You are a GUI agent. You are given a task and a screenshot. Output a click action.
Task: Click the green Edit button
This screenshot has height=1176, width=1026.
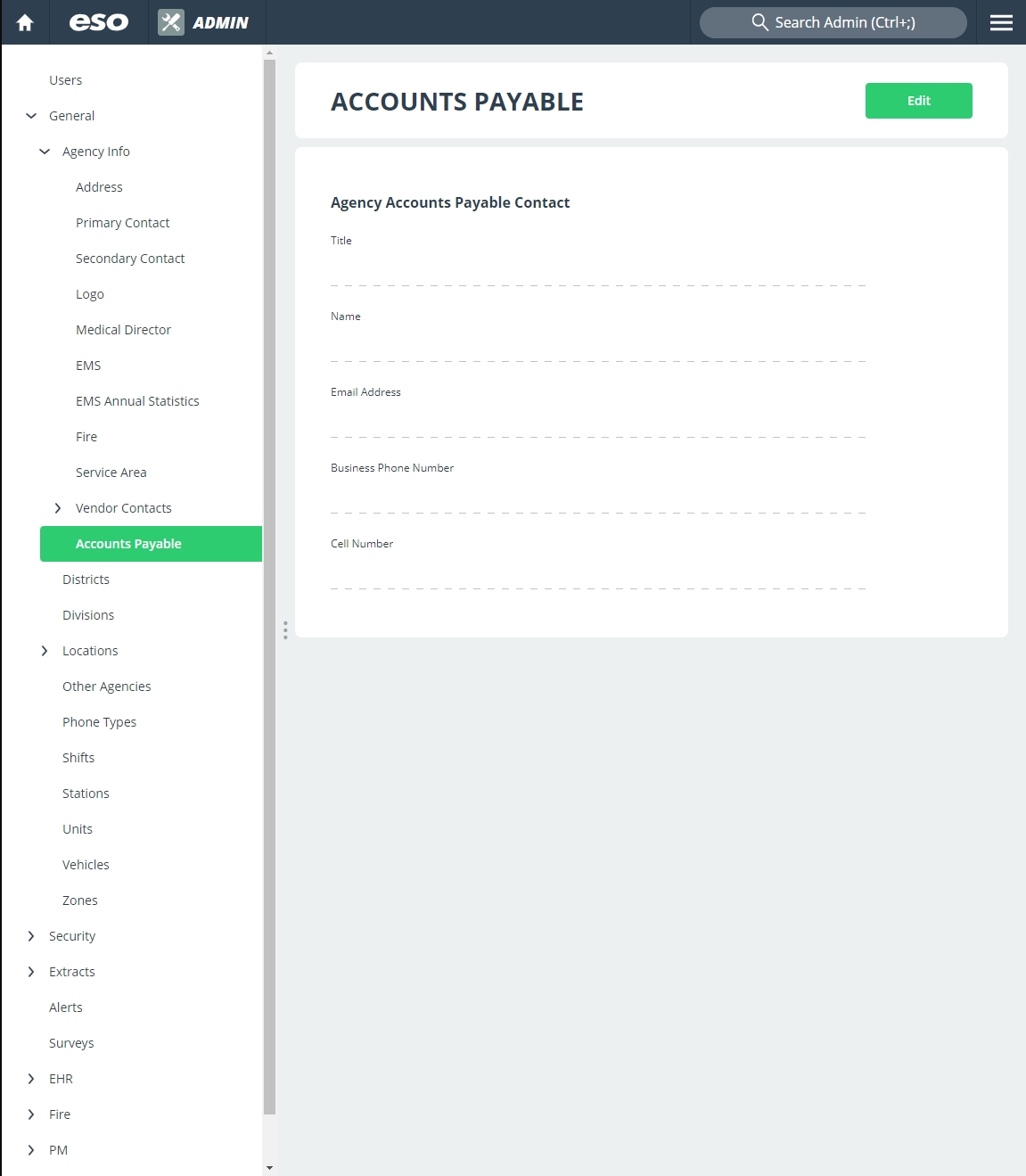[x=918, y=101]
